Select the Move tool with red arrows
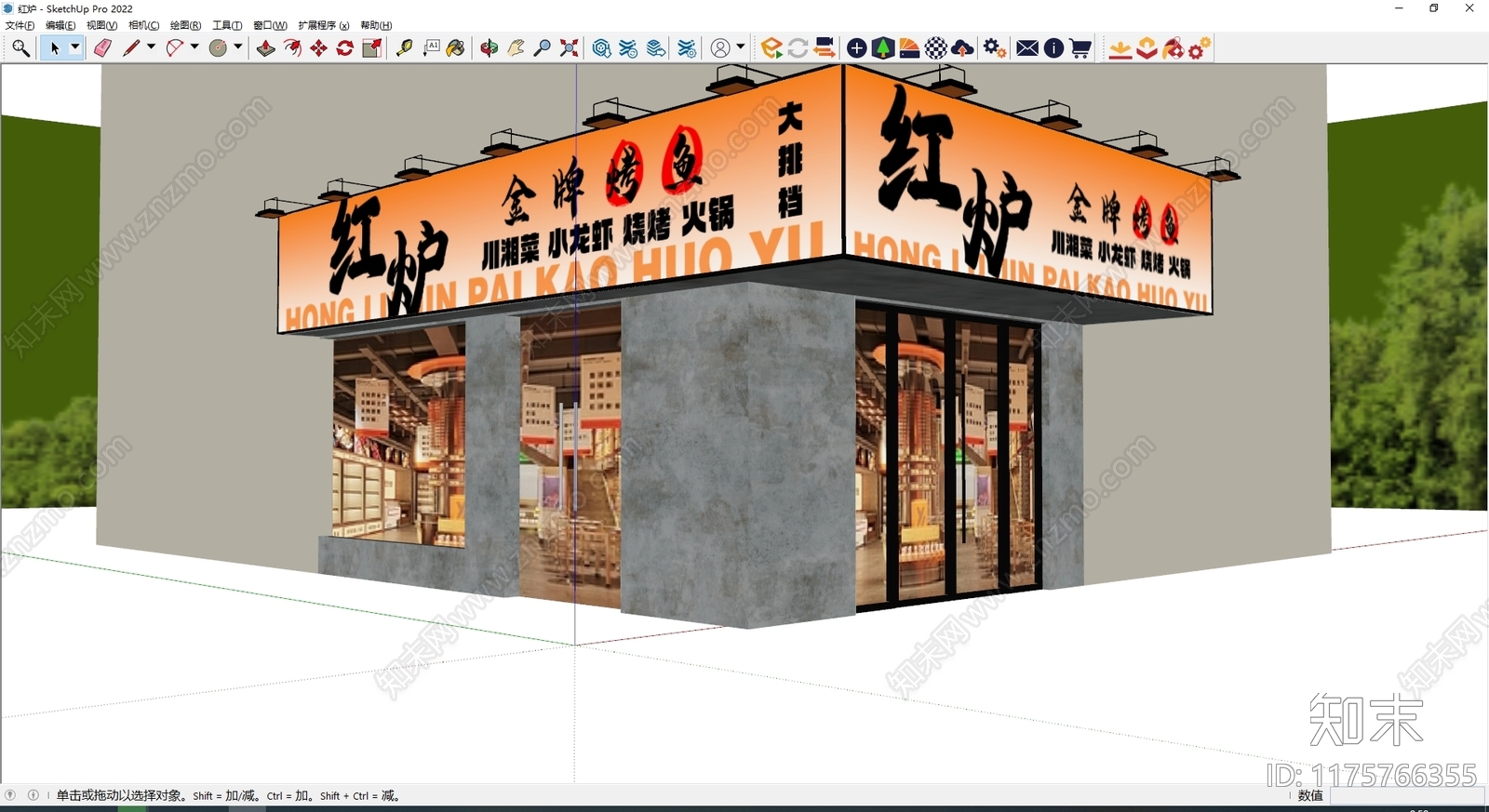 click(x=318, y=48)
